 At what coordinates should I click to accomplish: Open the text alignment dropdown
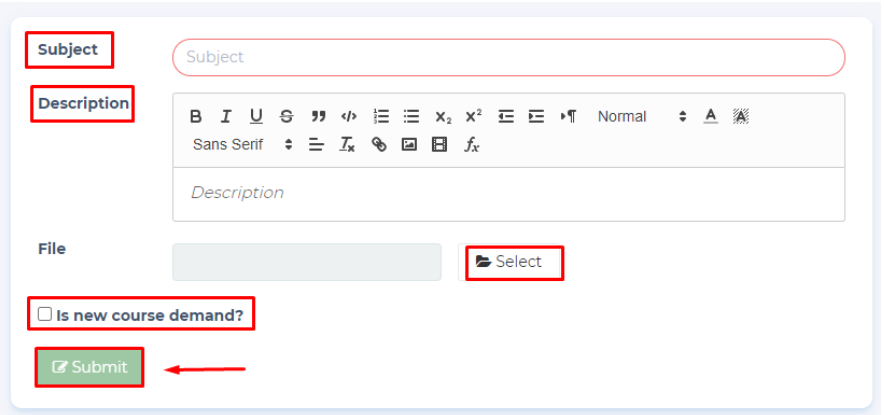point(316,144)
